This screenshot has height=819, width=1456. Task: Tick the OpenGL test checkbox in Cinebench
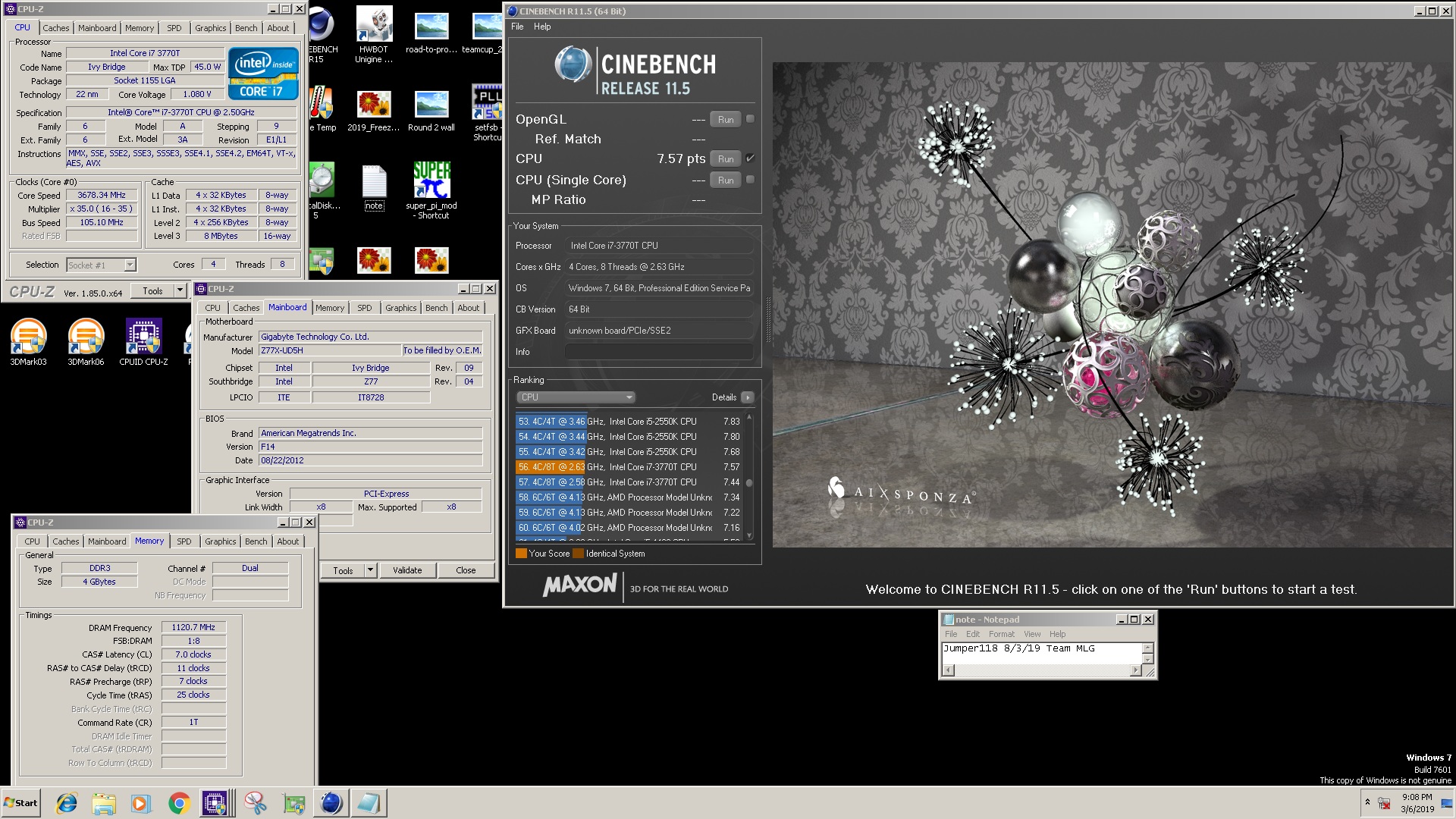click(x=750, y=119)
